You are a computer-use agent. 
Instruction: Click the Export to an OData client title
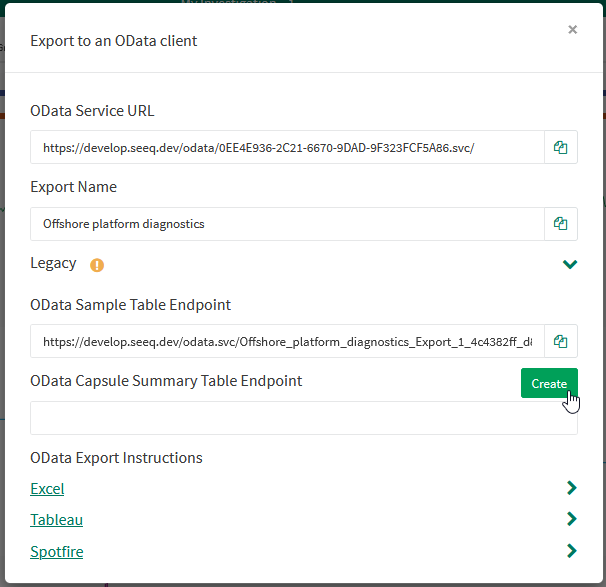click(x=114, y=41)
